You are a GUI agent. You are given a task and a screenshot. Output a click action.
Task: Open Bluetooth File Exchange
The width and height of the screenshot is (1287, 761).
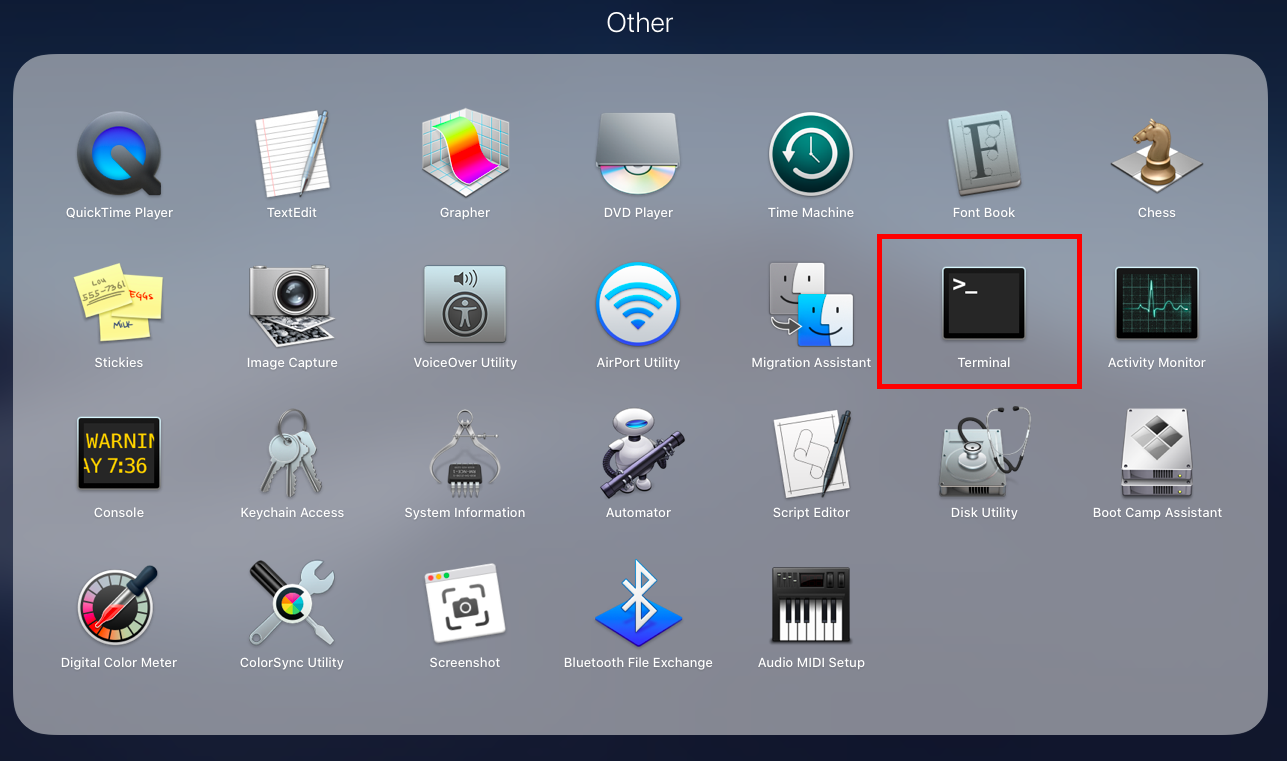(638, 603)
